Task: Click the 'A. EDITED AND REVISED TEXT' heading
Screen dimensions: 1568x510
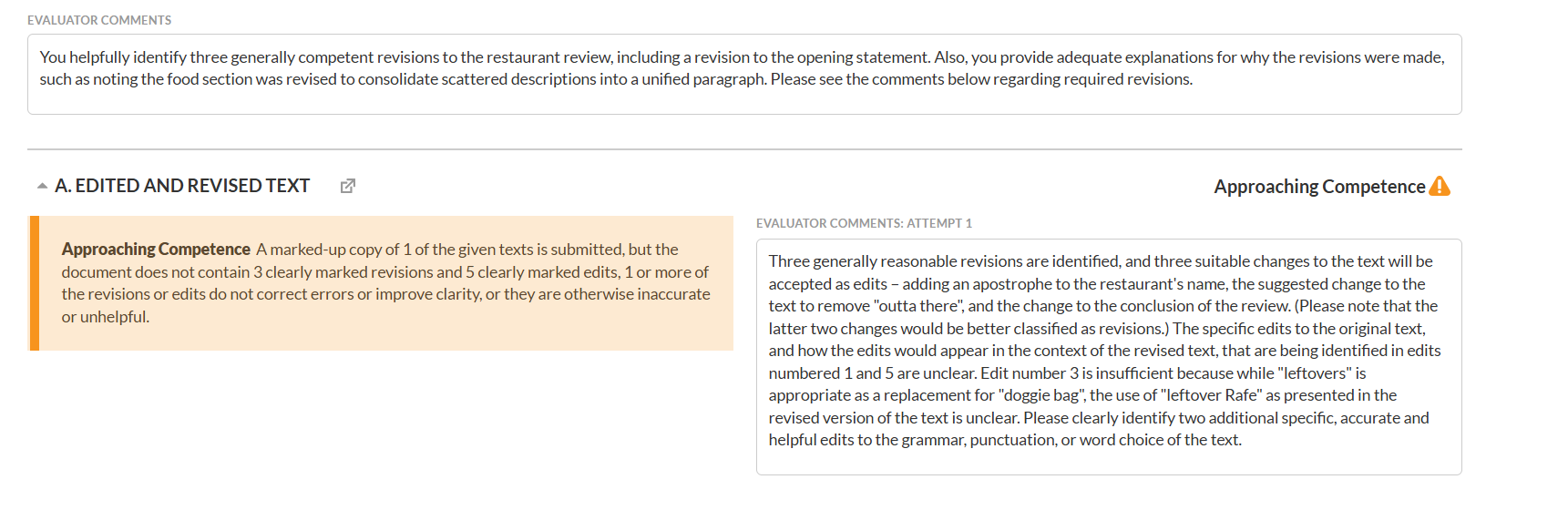Action: click(x=182, y=186)
